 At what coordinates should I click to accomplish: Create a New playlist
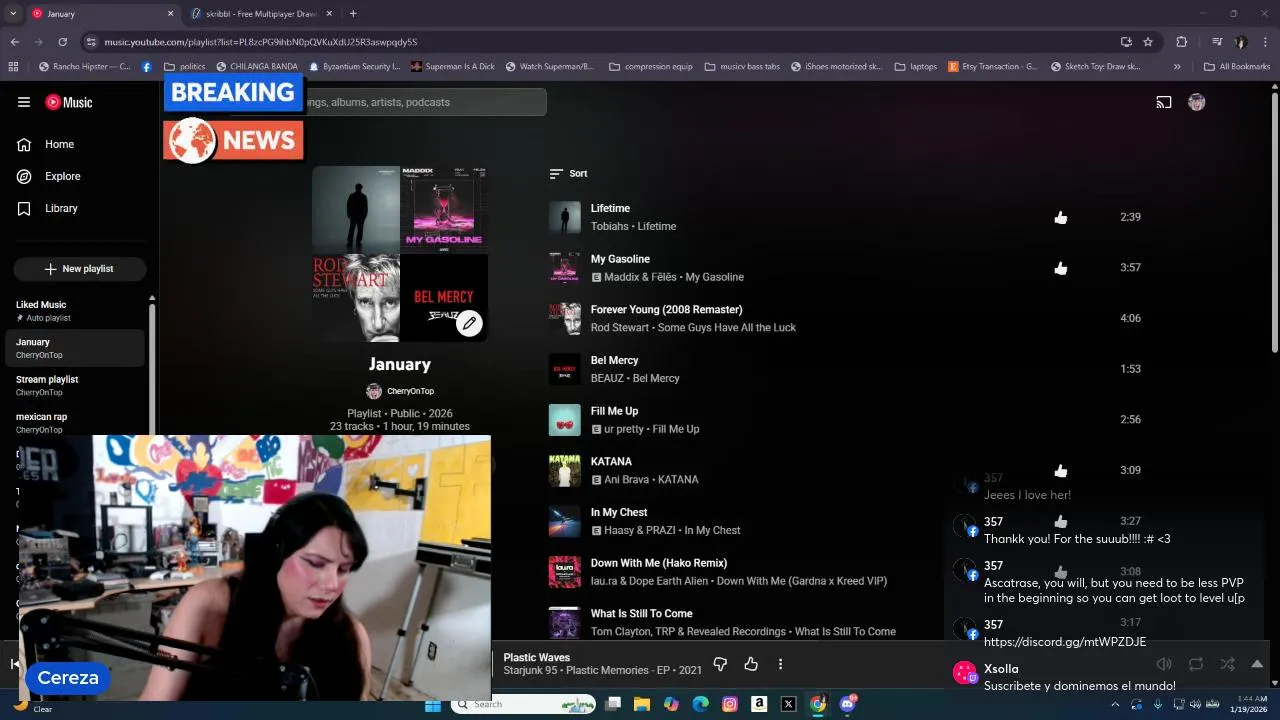[x=79, y=269]
